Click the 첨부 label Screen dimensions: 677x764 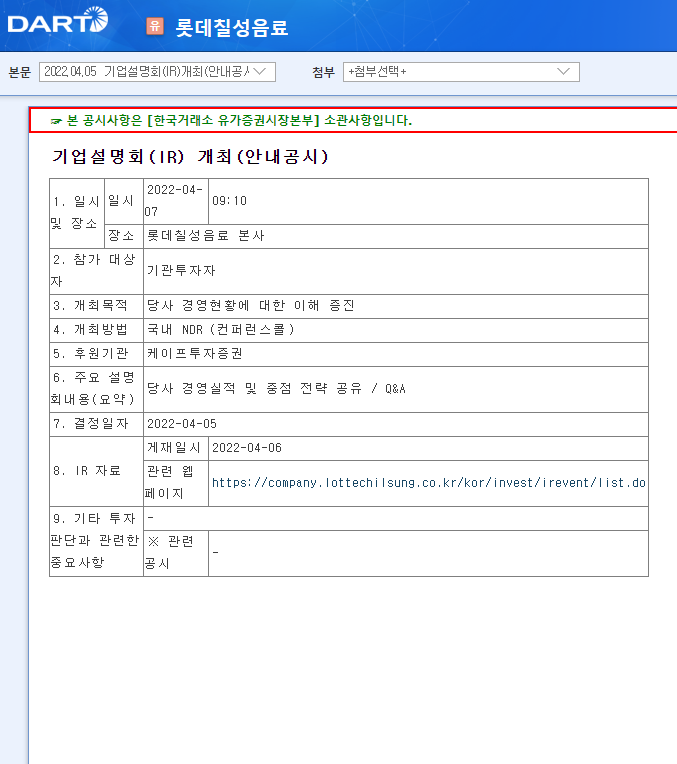(324, 72)
